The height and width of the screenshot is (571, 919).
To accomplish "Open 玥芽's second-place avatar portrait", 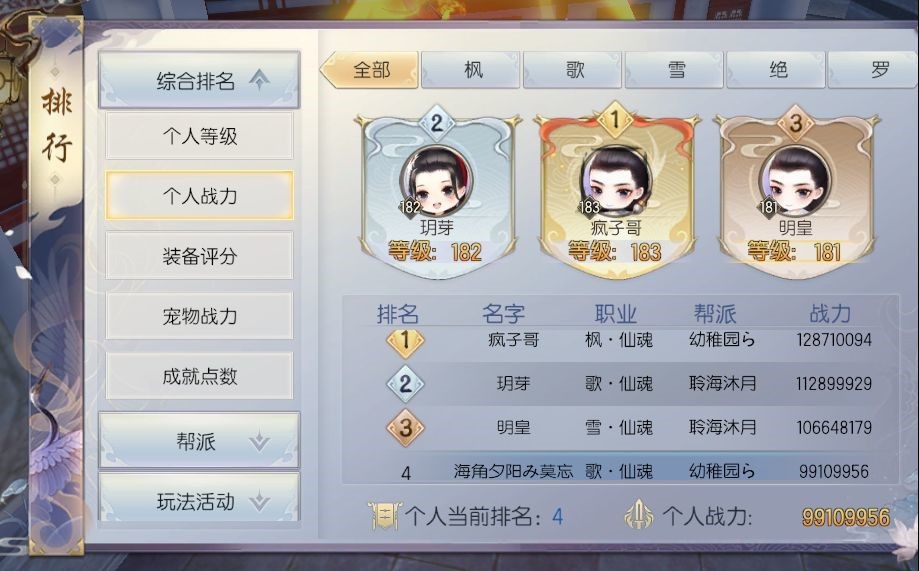I will click(436, 180).
